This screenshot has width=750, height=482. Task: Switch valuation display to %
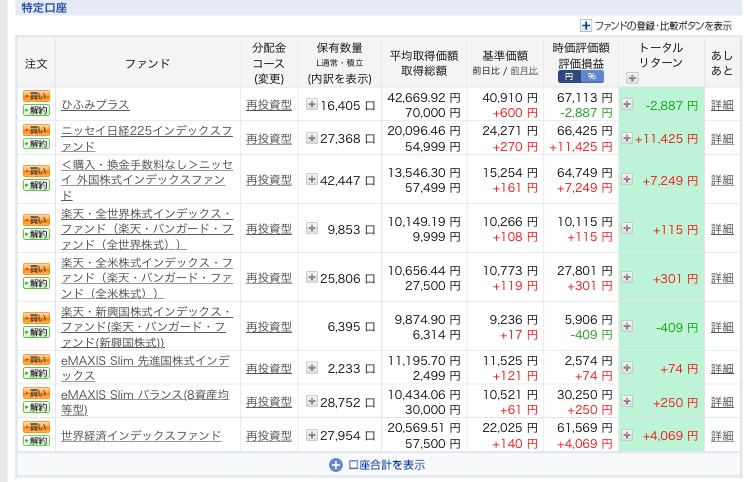[x=592, y=77]
